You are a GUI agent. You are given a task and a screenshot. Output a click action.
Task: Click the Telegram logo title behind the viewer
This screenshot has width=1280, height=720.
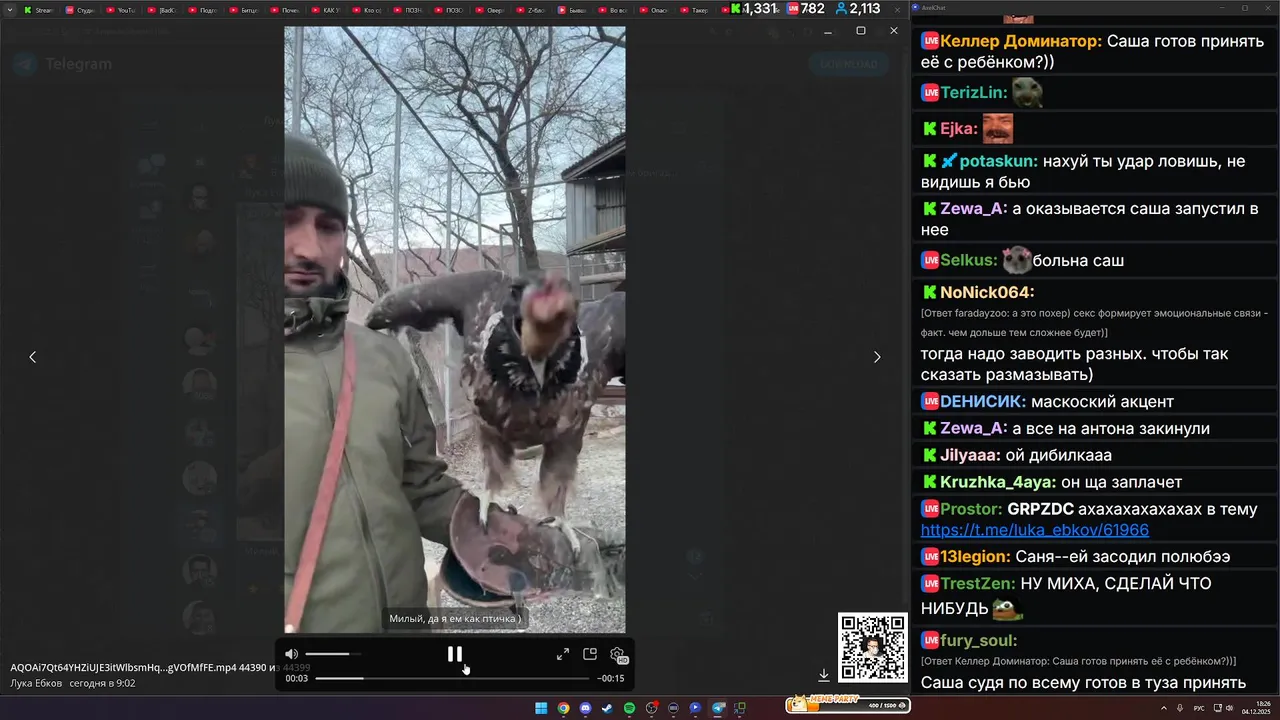[64, 64]
